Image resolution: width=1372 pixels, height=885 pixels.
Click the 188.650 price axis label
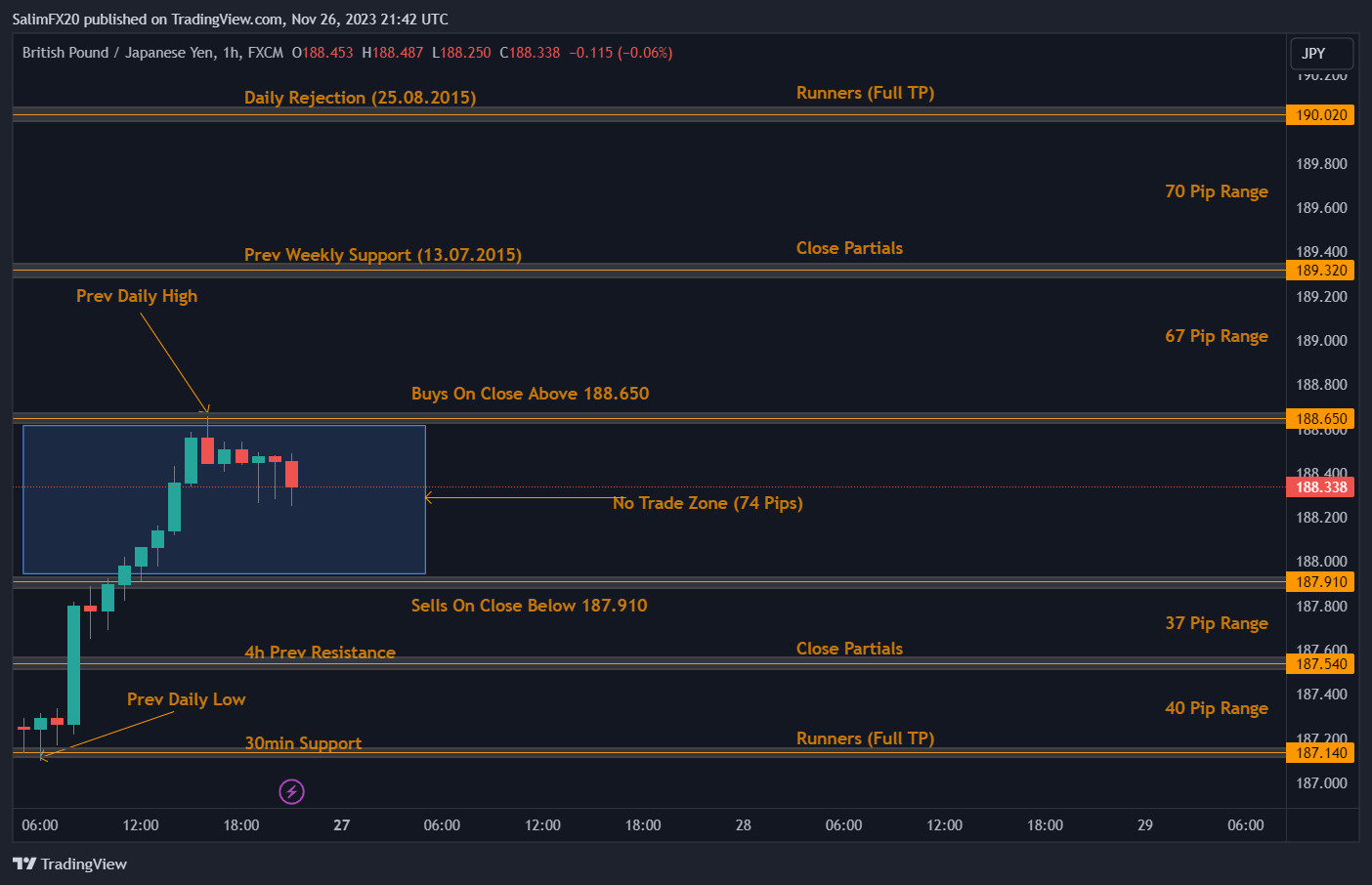pos(1320,419)
